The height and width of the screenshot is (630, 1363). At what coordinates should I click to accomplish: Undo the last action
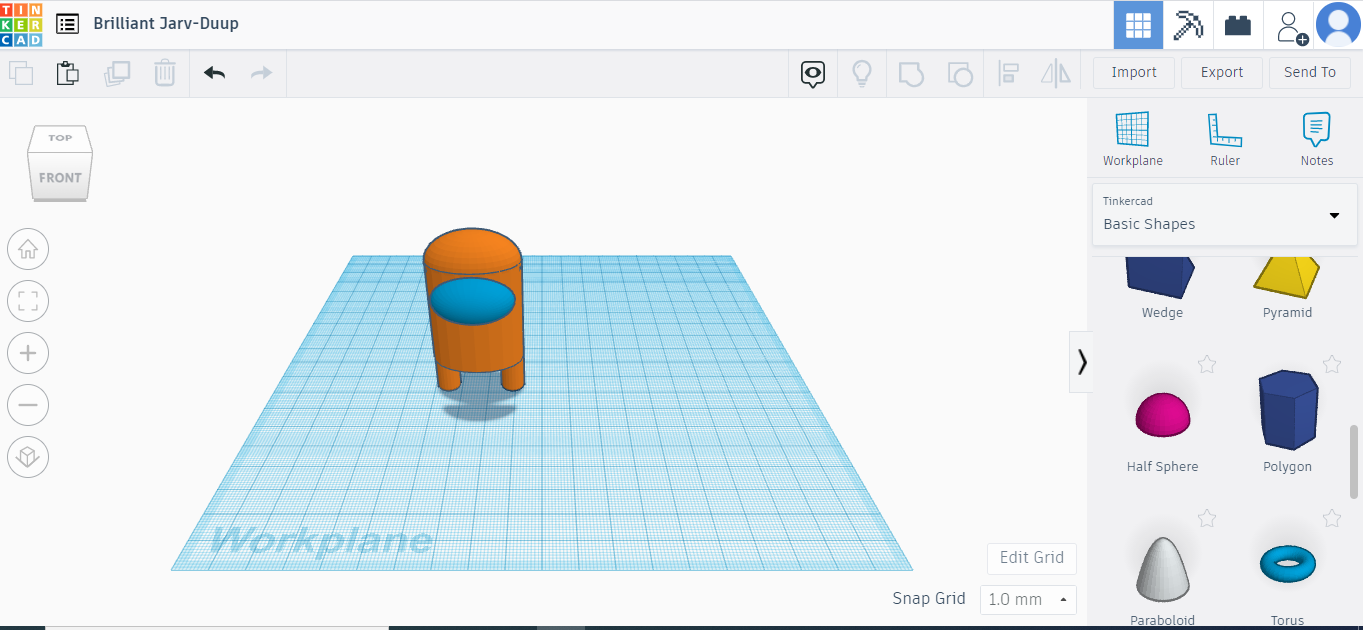click(x=214, y=73)
